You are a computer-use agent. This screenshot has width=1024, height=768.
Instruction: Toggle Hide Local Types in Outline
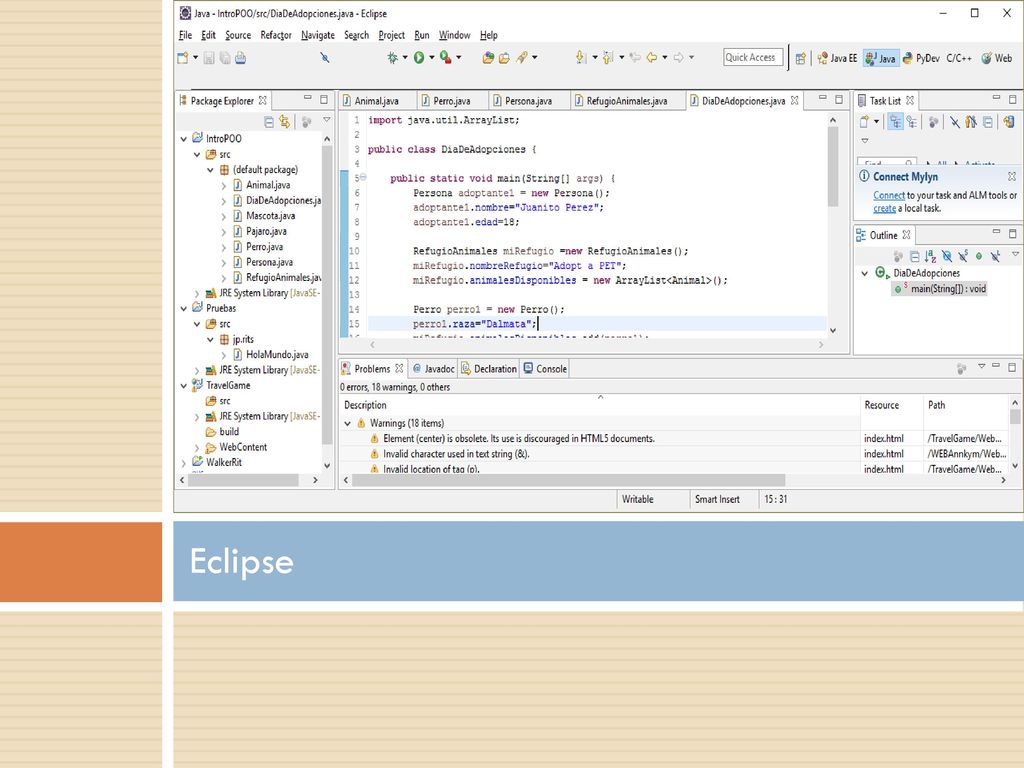click(x=995, y=256)
